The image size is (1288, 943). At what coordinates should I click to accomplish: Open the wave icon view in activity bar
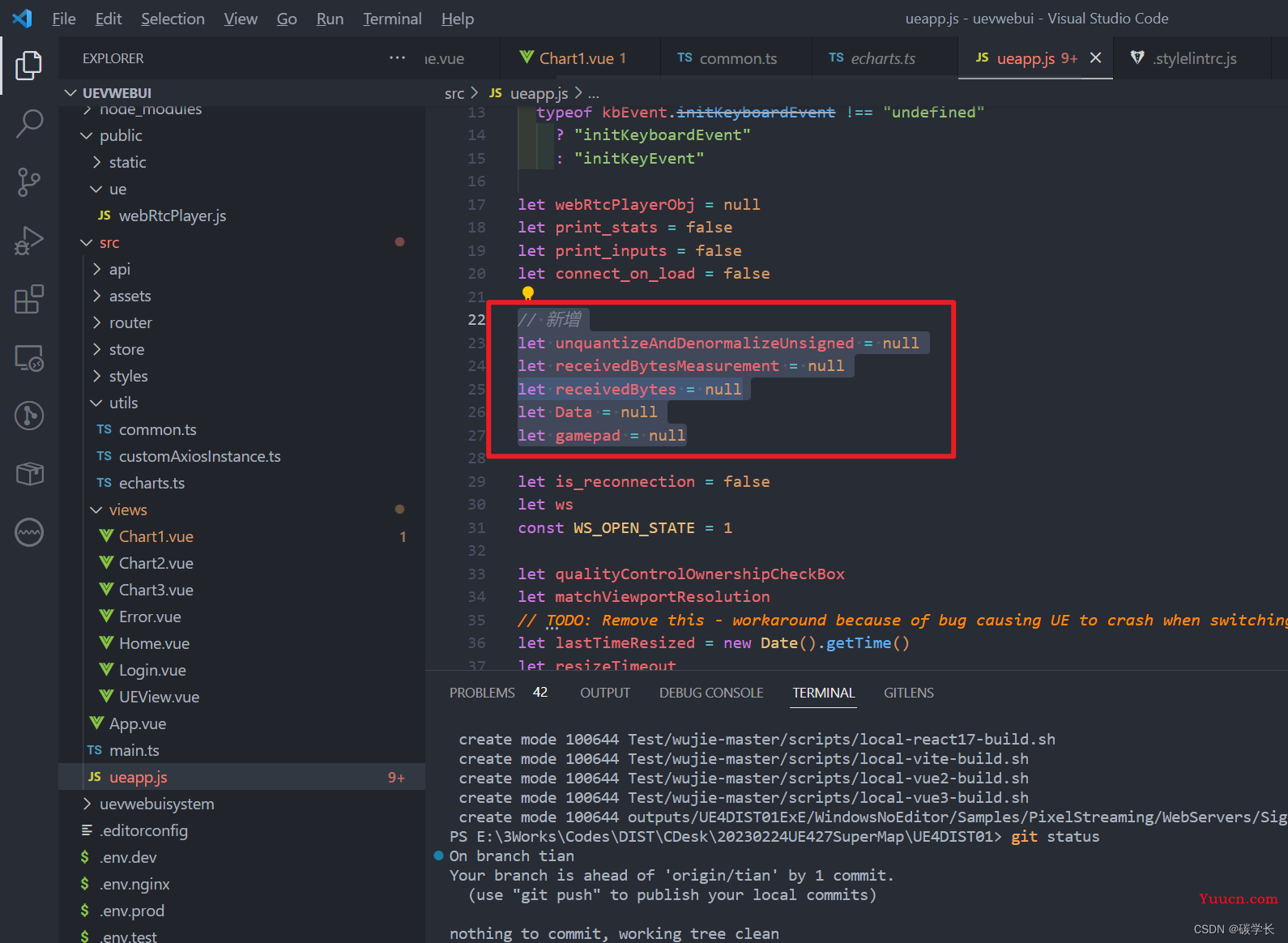click(x=29, y=532)
